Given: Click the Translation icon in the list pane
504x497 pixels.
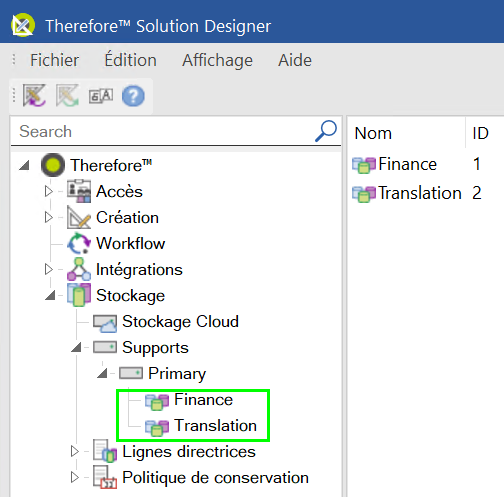Looking at the screenshot, I should [364, 194].
